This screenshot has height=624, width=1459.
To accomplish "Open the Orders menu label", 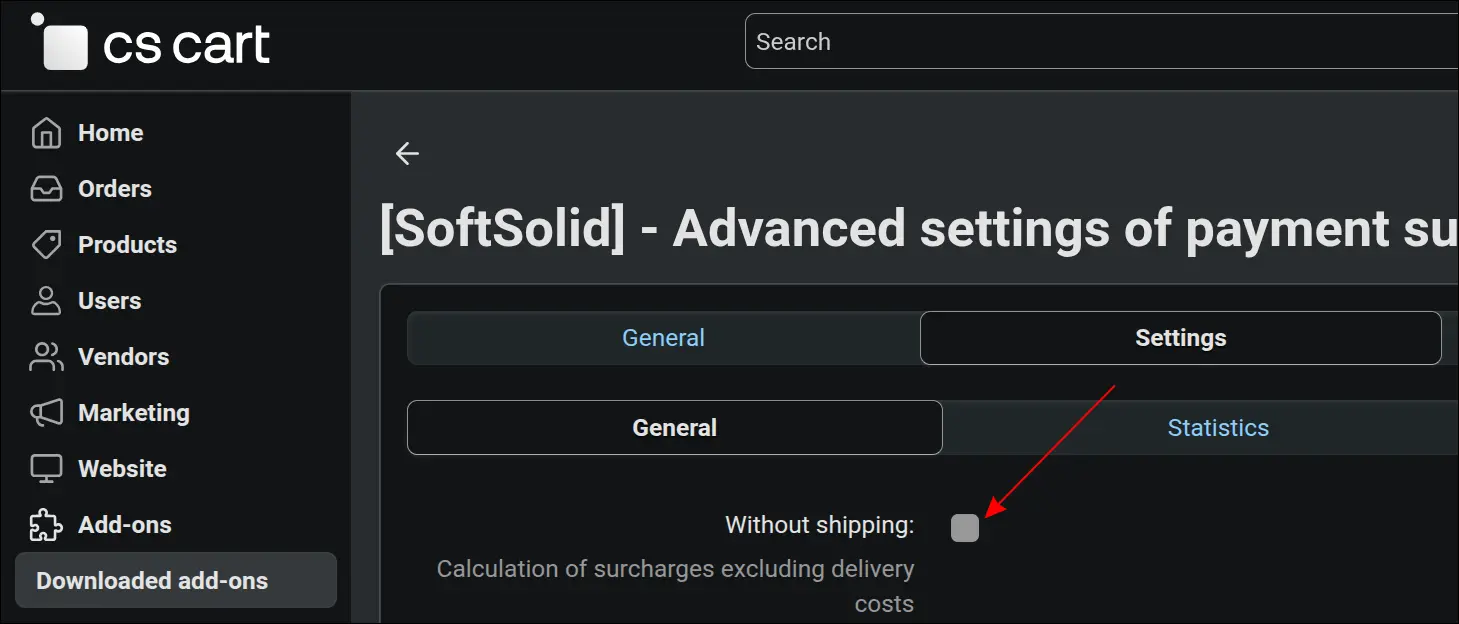I will pos(115,189).
